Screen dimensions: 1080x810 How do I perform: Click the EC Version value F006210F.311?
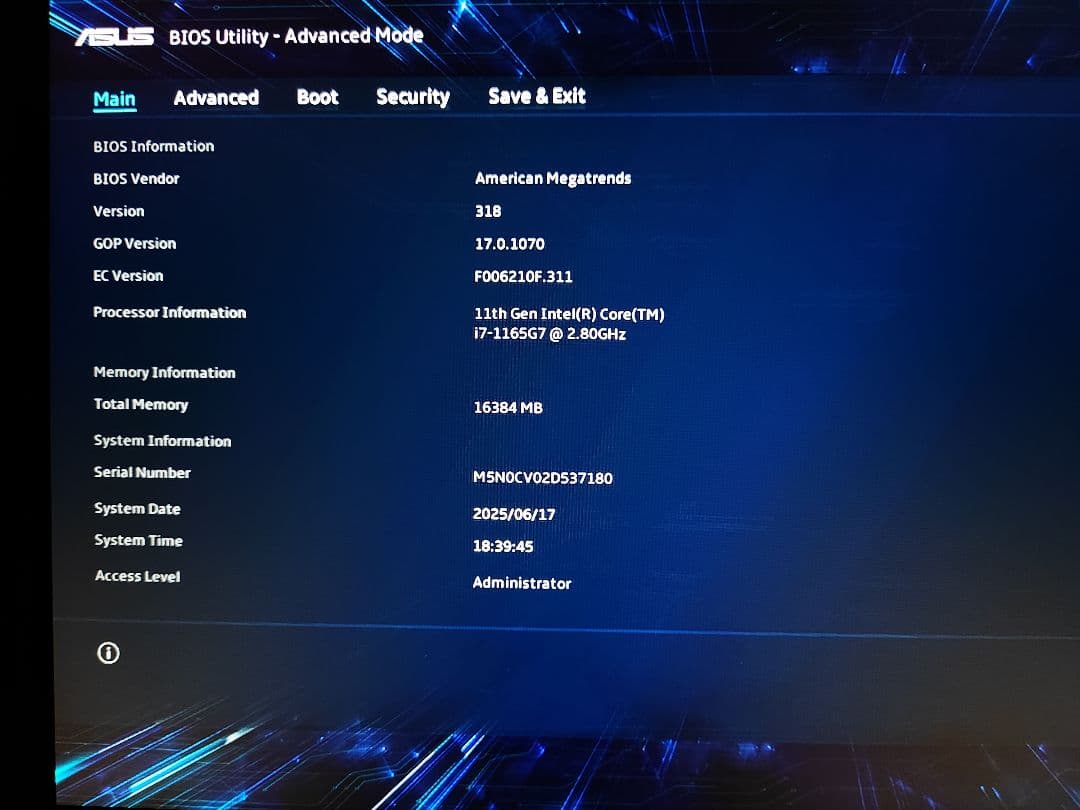coord(523,275)
